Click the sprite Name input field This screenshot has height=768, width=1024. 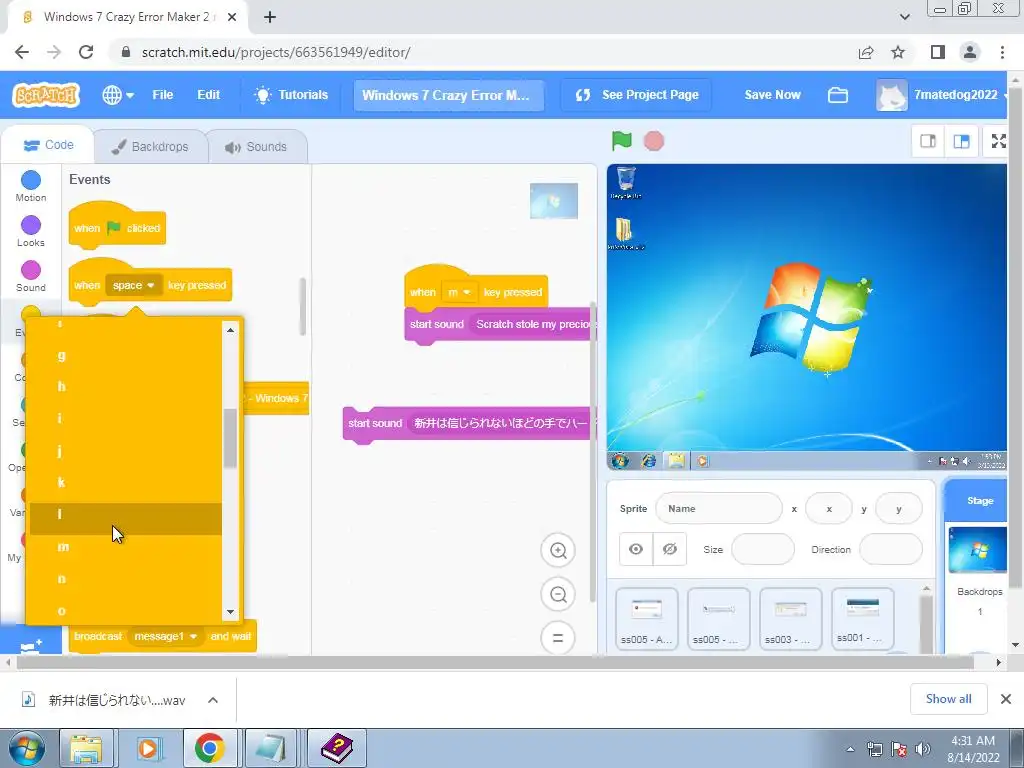click(x=718, y=509)
